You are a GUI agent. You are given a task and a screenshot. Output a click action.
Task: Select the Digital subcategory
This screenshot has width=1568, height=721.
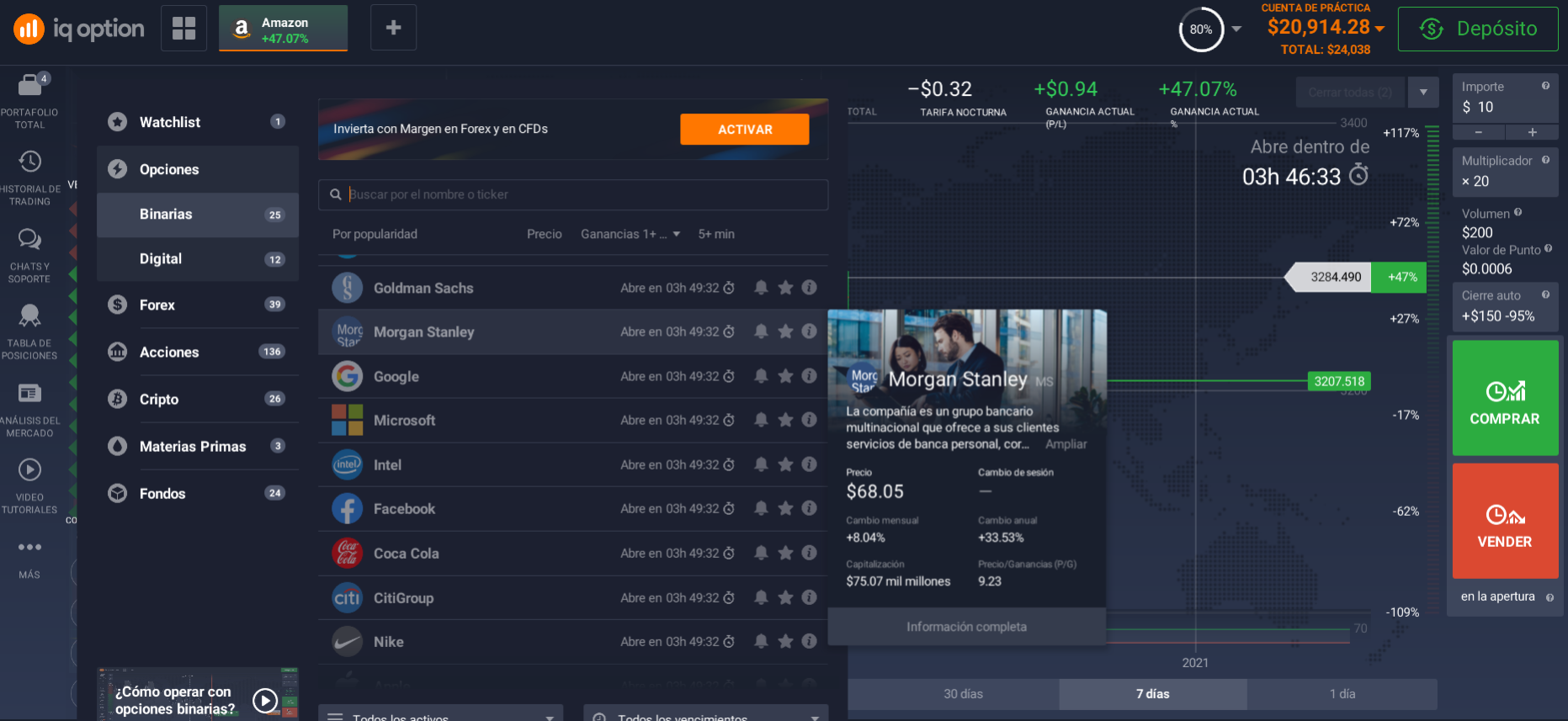198,259
